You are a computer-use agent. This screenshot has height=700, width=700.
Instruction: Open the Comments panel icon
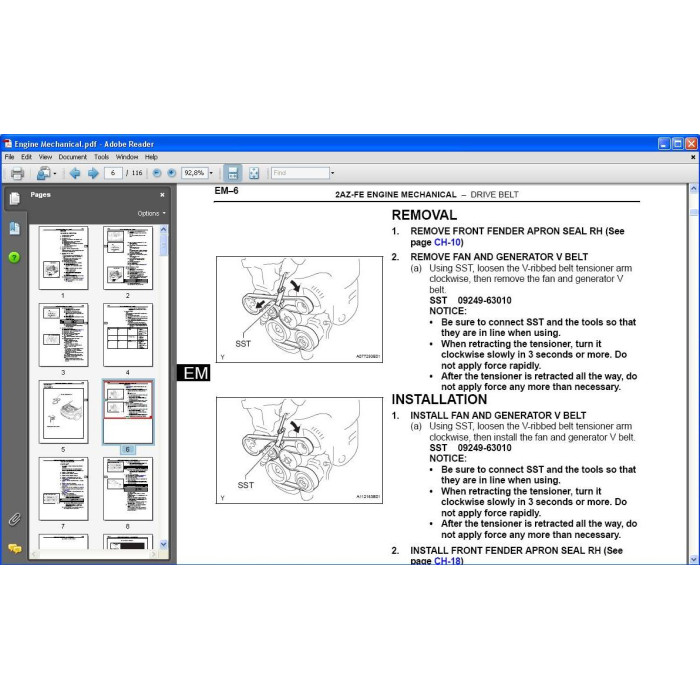point(14,548)
